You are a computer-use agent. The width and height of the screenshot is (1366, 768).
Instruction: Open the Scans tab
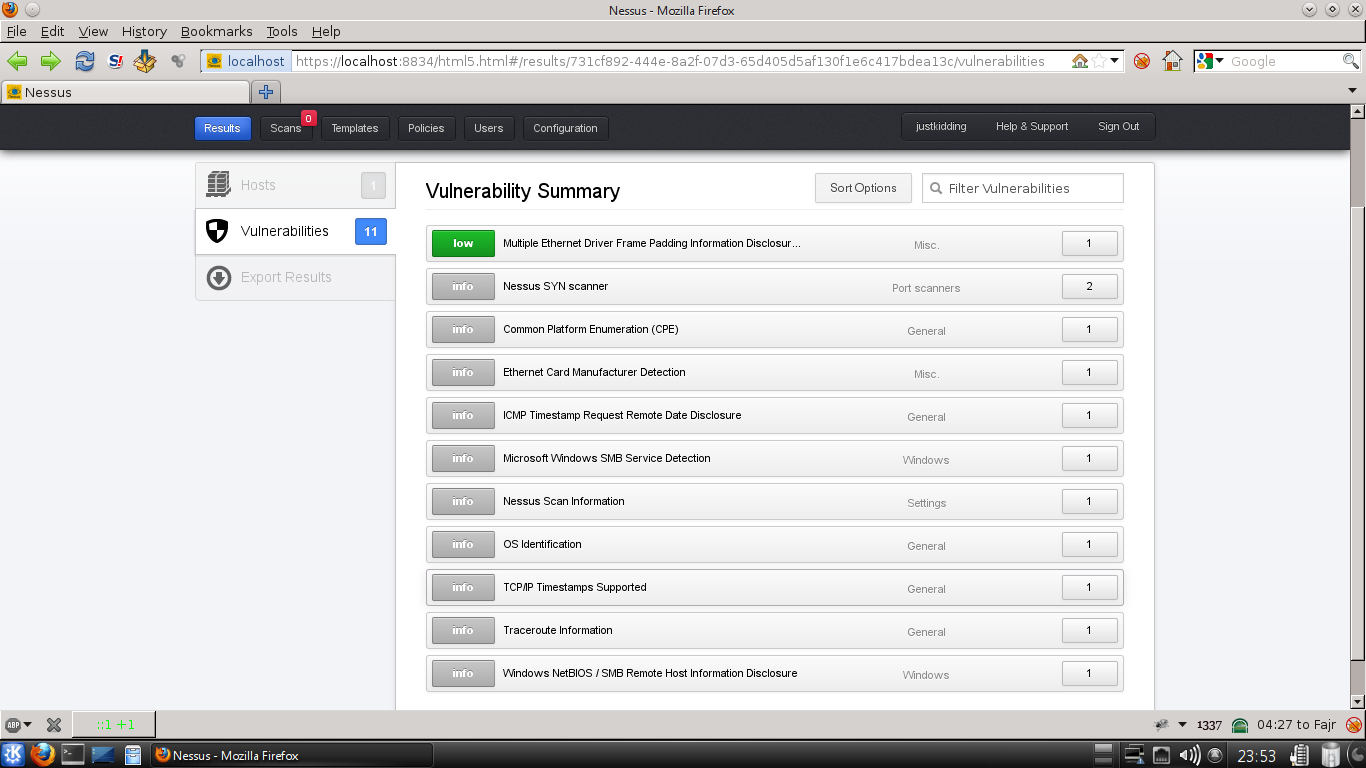[x=286, y=128]
